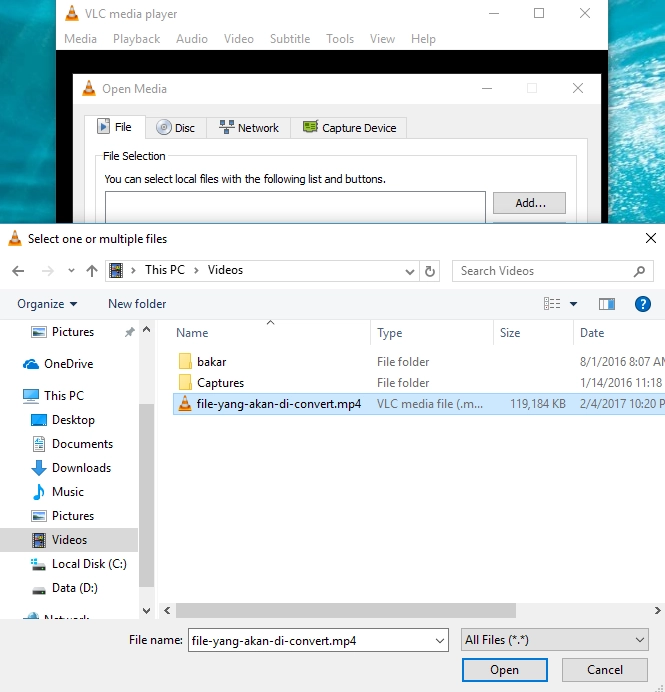Click the Add... button in Open Media
665x692 pixels.
[530, 203]
